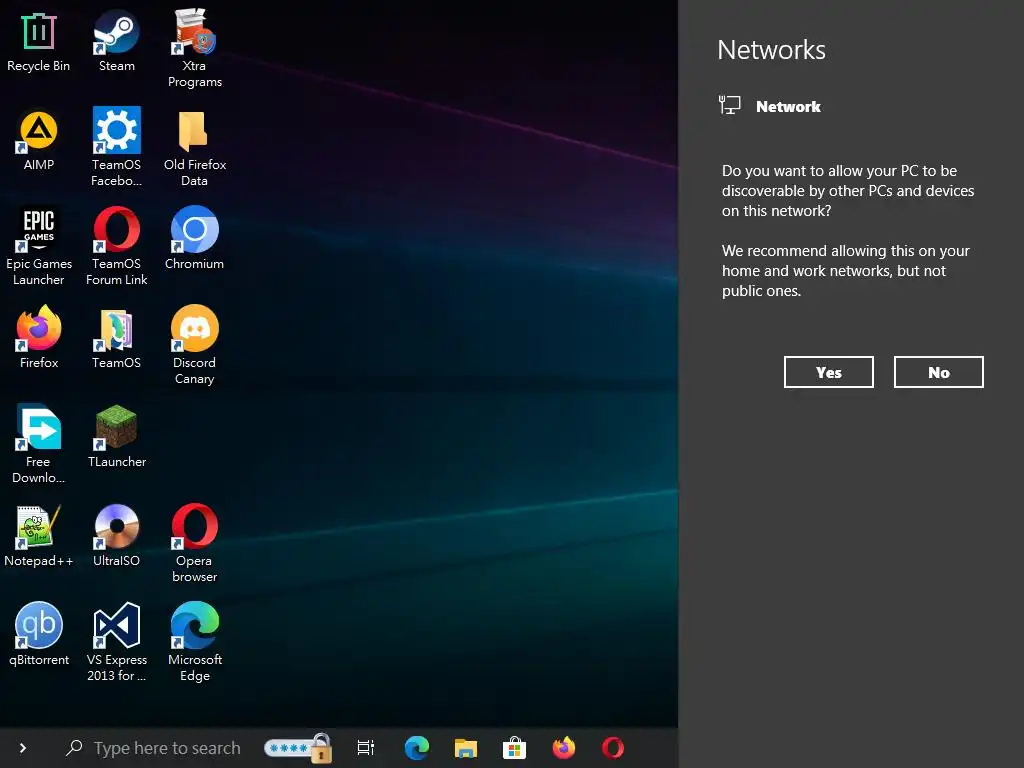Expand the taskbar chevron arrow

pos(23,748)
